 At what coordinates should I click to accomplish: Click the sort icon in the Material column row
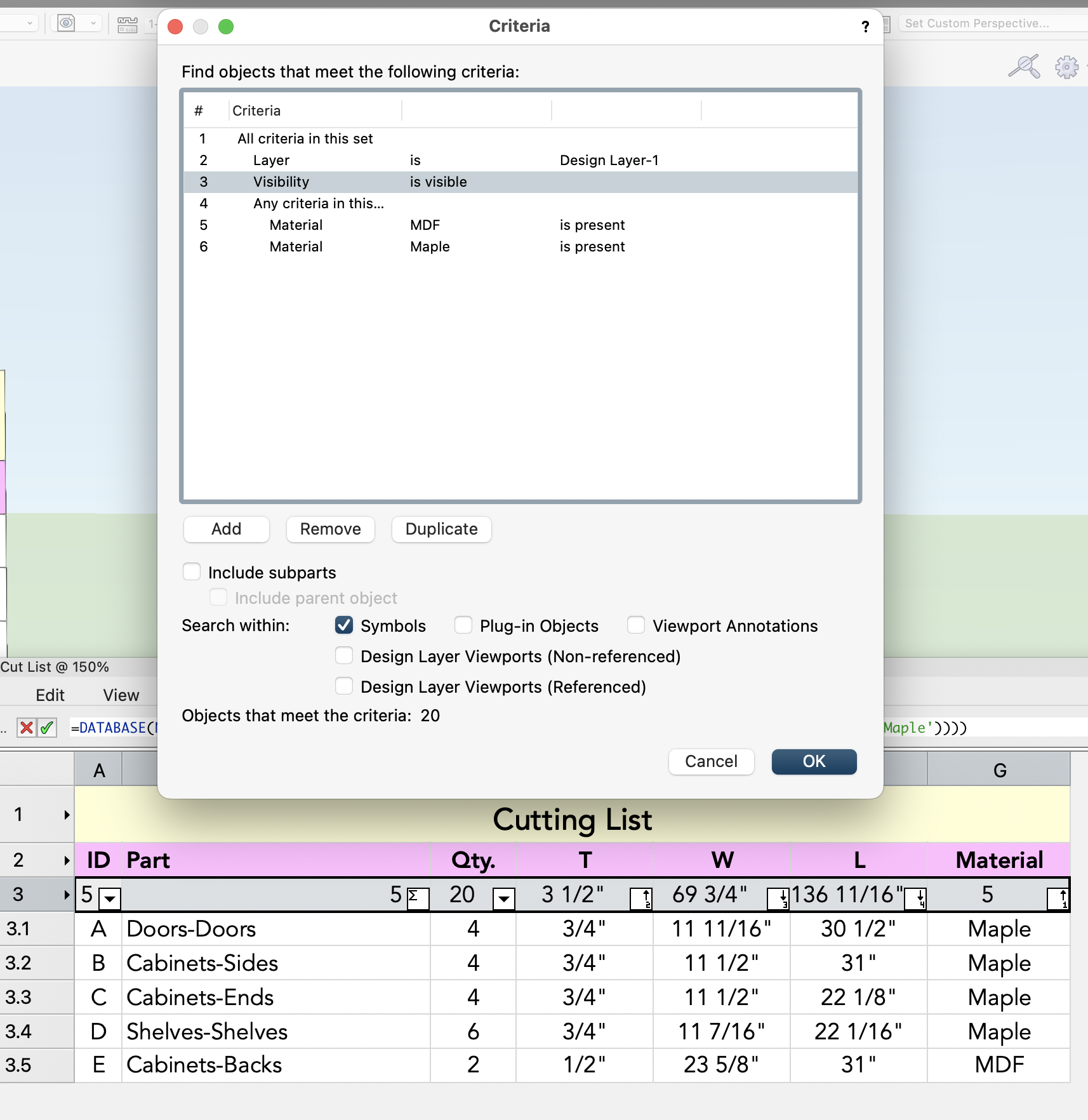point(1059,898)
